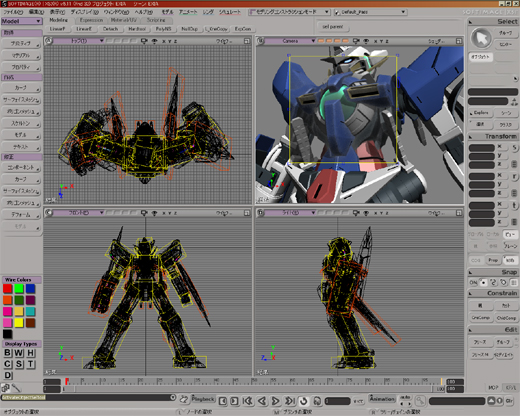Select the translate 't' transform tool
This screenshot has width=520, height=416.
pyautogui.click(x=514, y=206)
